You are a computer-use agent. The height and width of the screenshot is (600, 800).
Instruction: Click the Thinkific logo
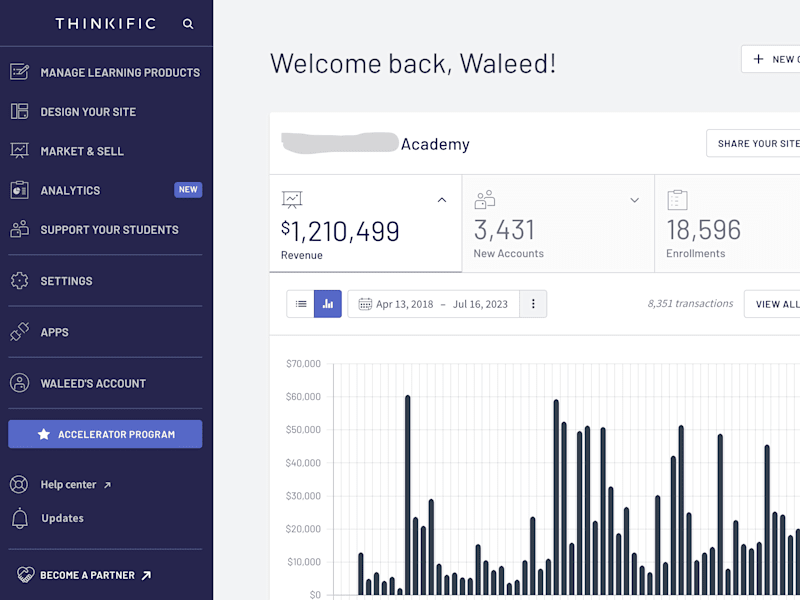(106, 23)
